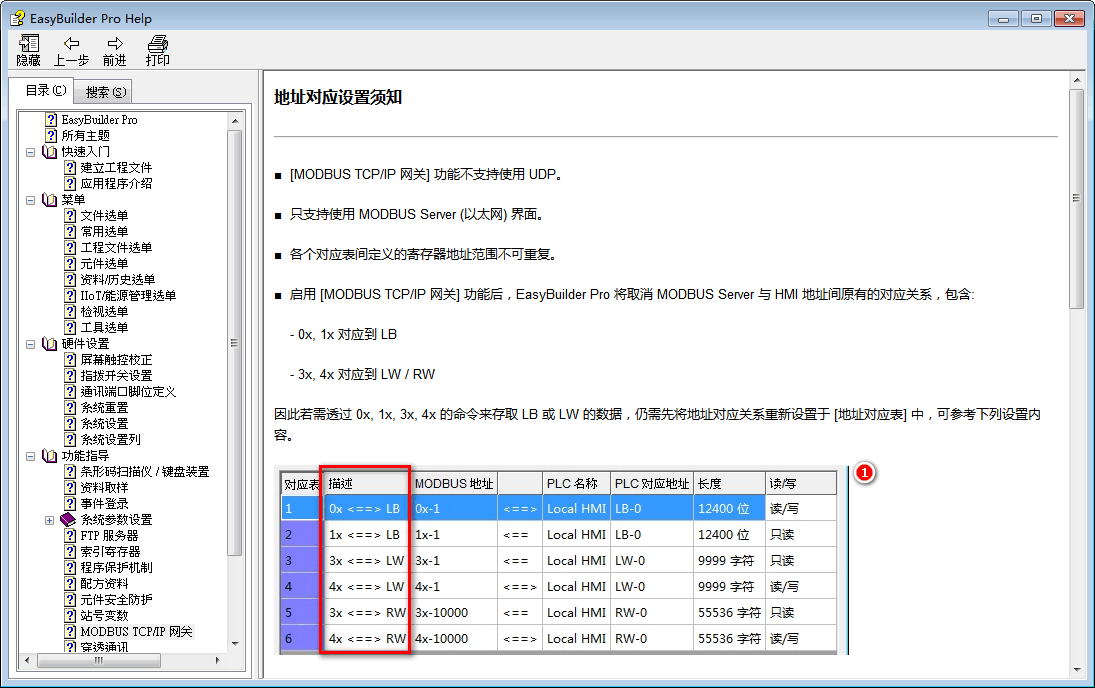
Task: Open the 通讯端口脚位定义 topic
Action: coord(128,392)
